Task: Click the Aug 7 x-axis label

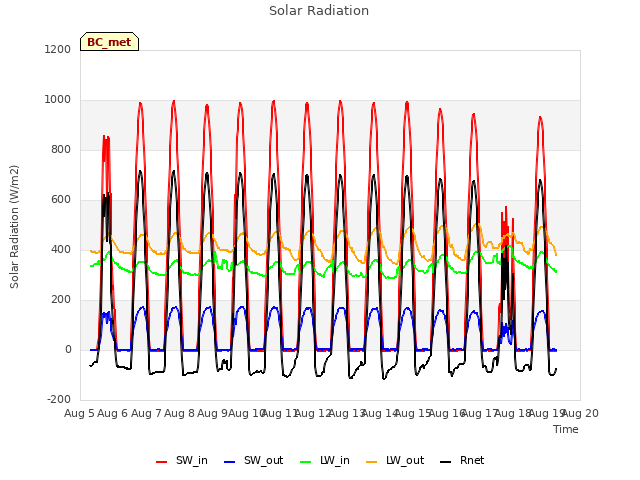Action: (x=146, y=413)
